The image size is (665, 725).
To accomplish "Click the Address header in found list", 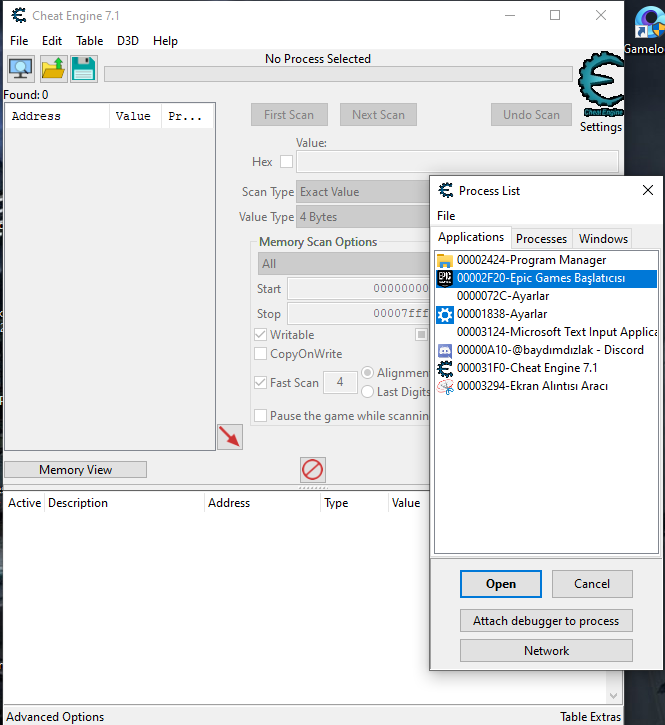I will [57, 116].
